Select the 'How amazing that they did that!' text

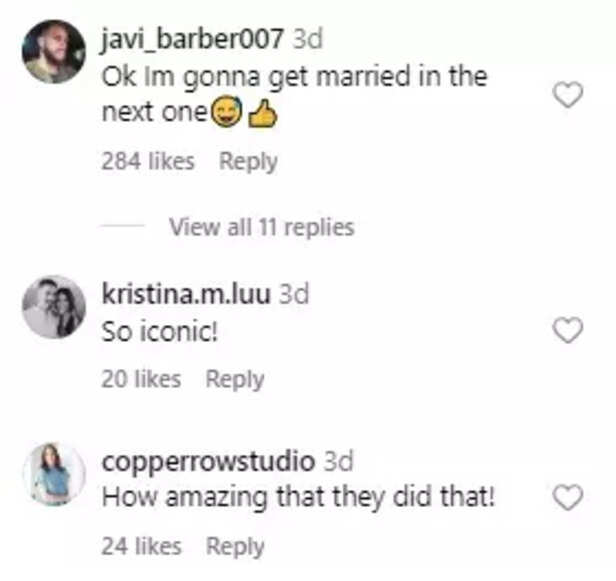coord(298,497)
